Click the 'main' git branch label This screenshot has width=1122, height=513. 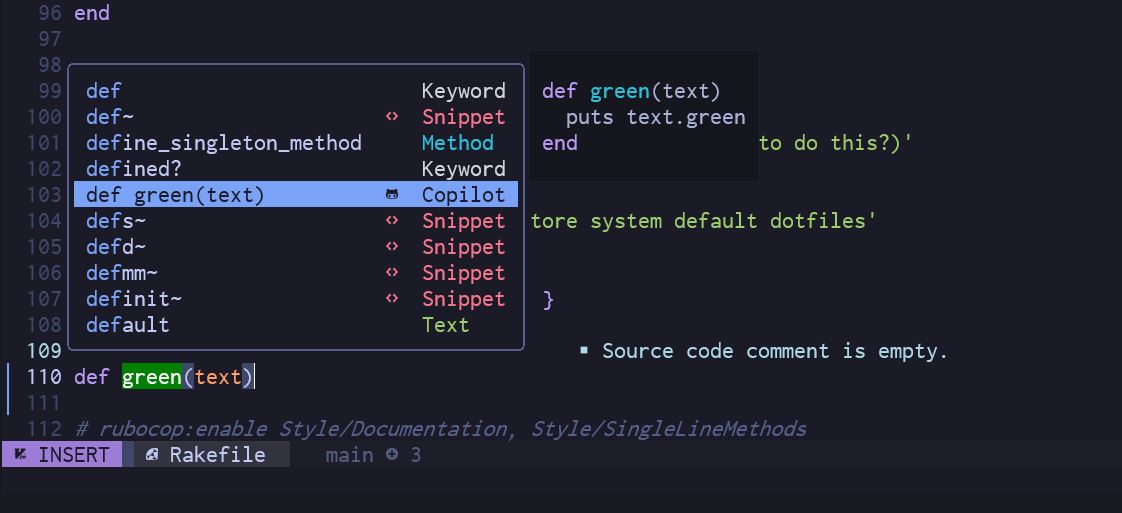click(x=349, y=455)
